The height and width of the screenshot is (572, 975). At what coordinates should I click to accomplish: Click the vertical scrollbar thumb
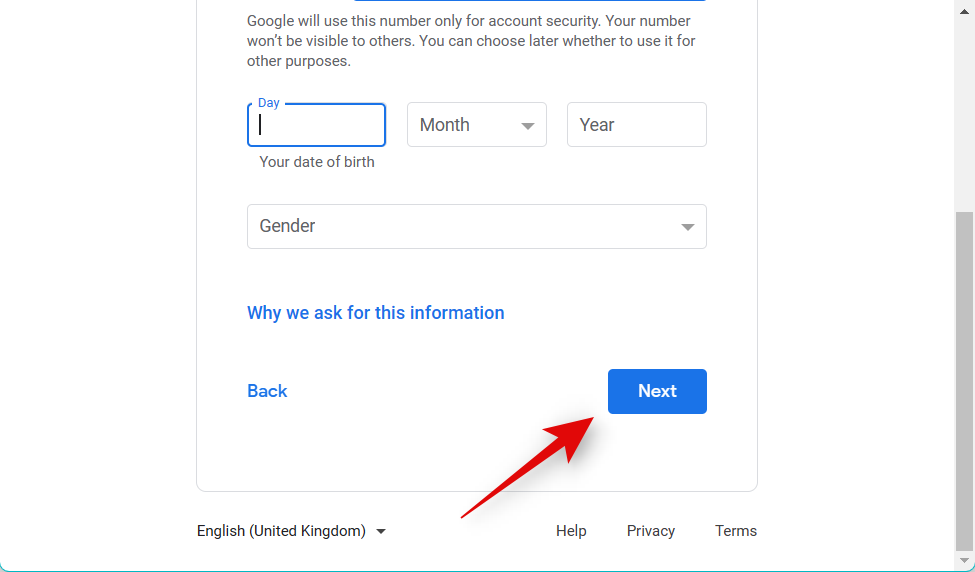click(964, 380)
